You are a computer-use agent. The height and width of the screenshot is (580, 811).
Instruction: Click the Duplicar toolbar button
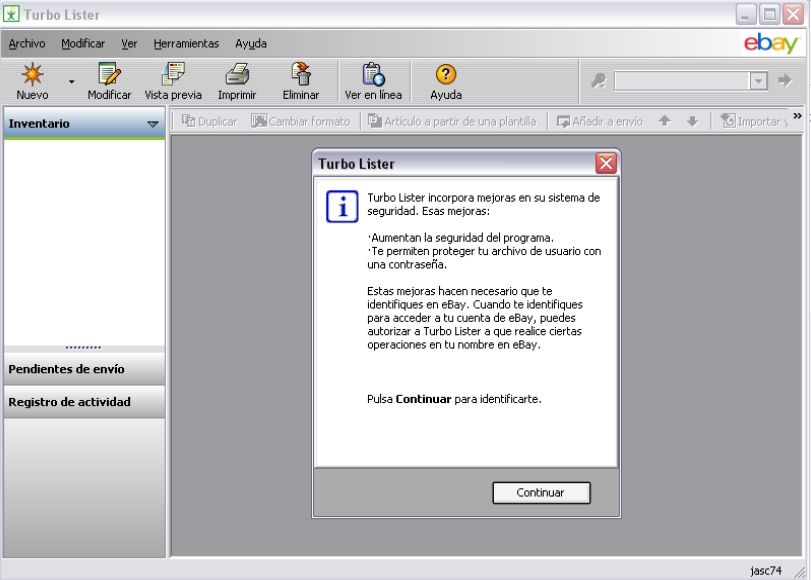coord(209,122)
